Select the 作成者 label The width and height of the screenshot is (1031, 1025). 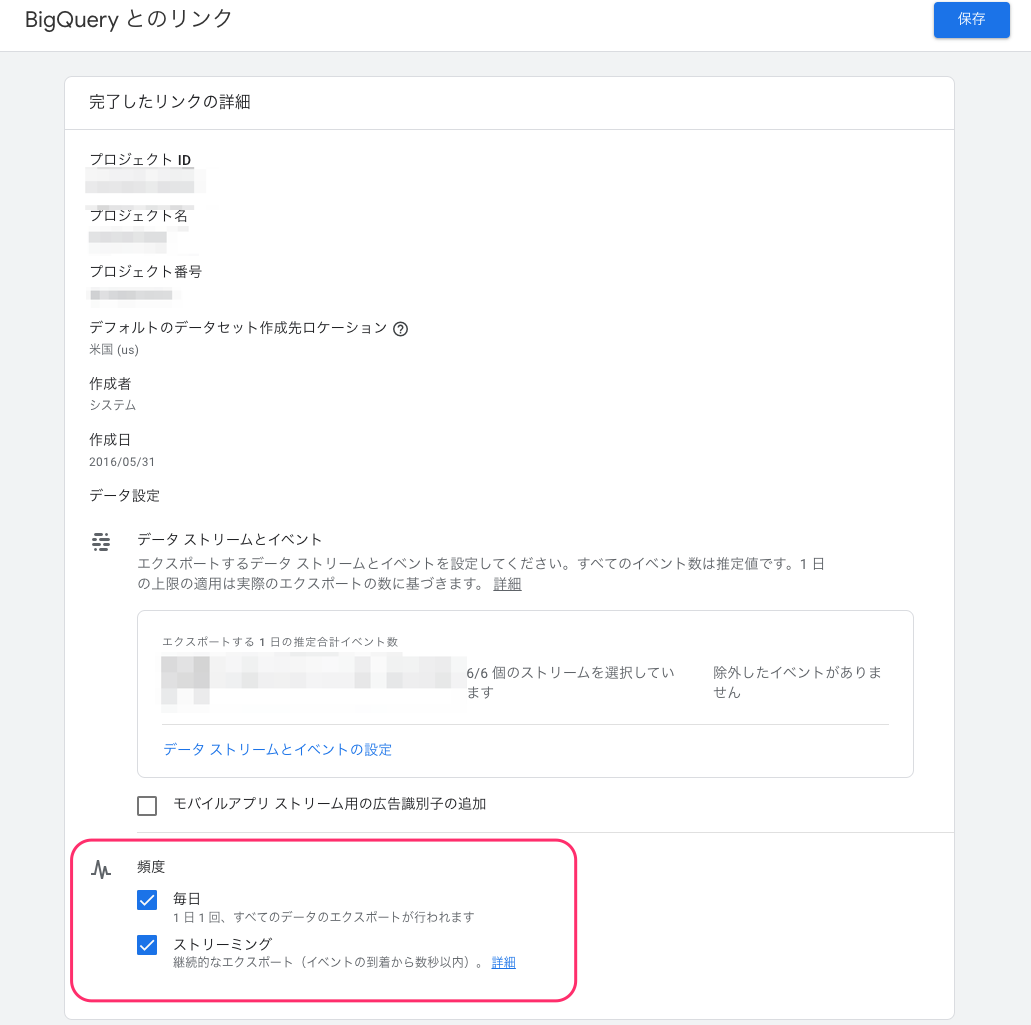[110, 383]
